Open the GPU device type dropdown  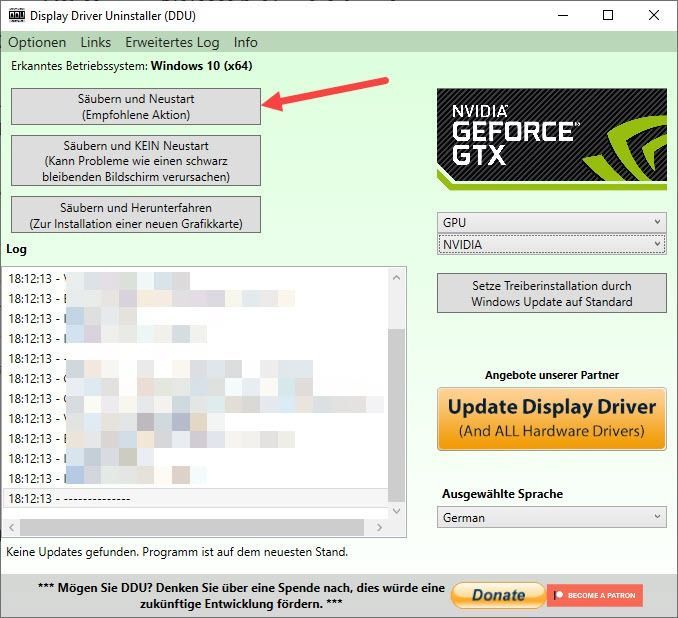pyautogui.click(x=552, y=223)
